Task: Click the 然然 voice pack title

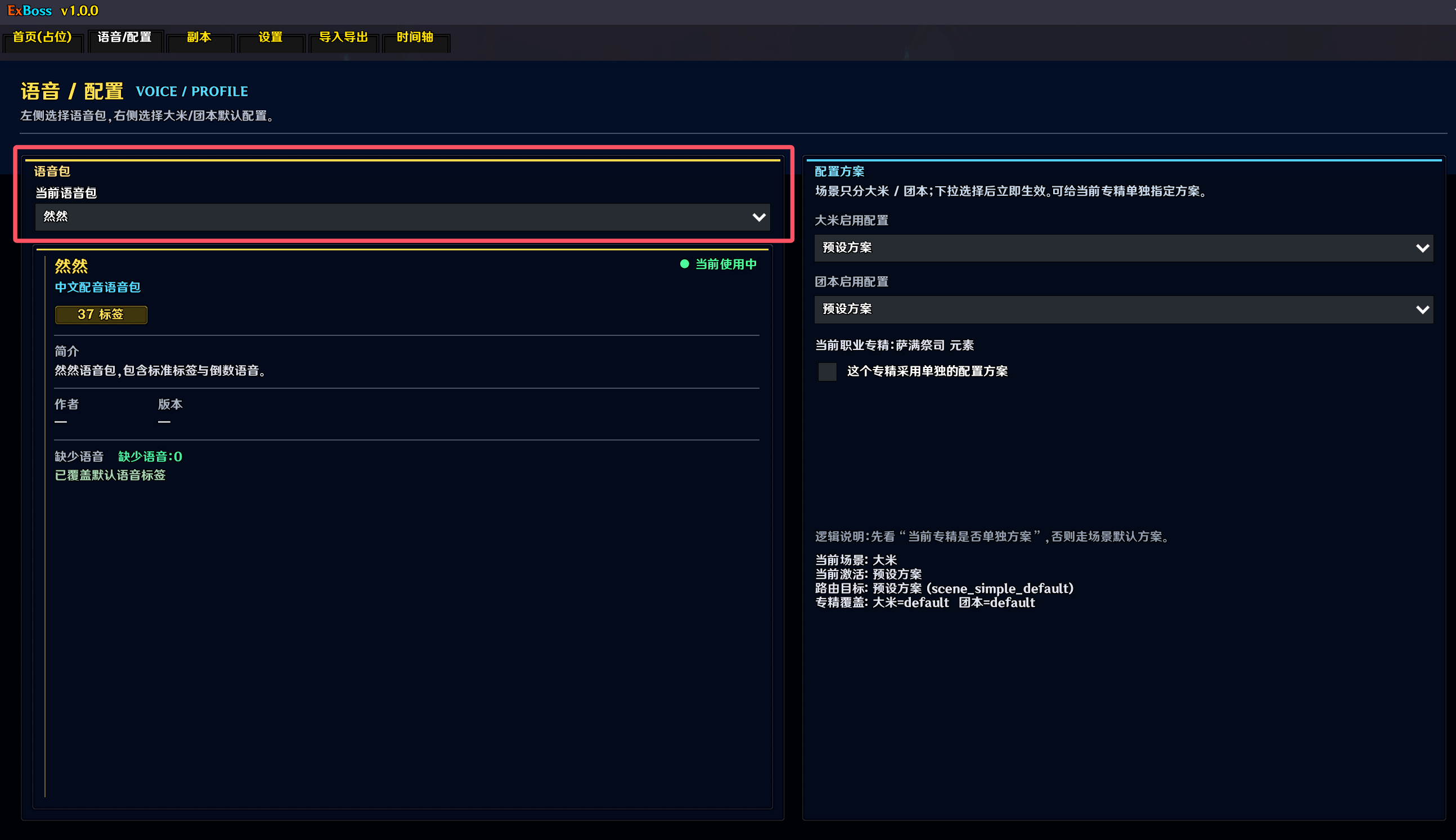Action: click(71, 266)
